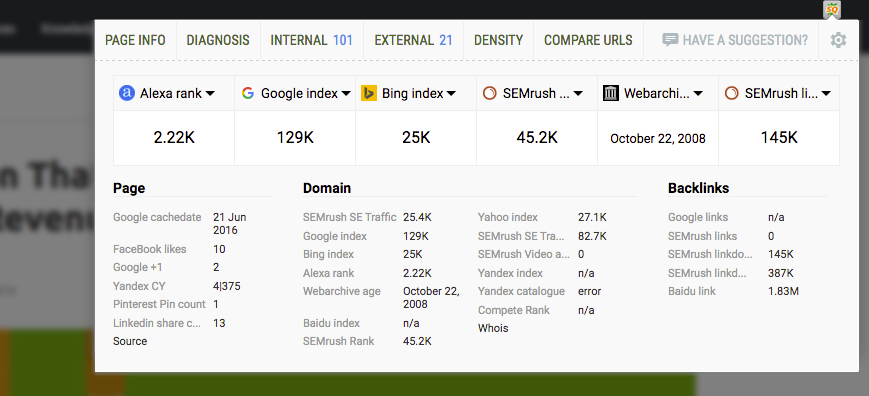Switch to the Density tab
The image size is (869, 396).
coord(498,40)
